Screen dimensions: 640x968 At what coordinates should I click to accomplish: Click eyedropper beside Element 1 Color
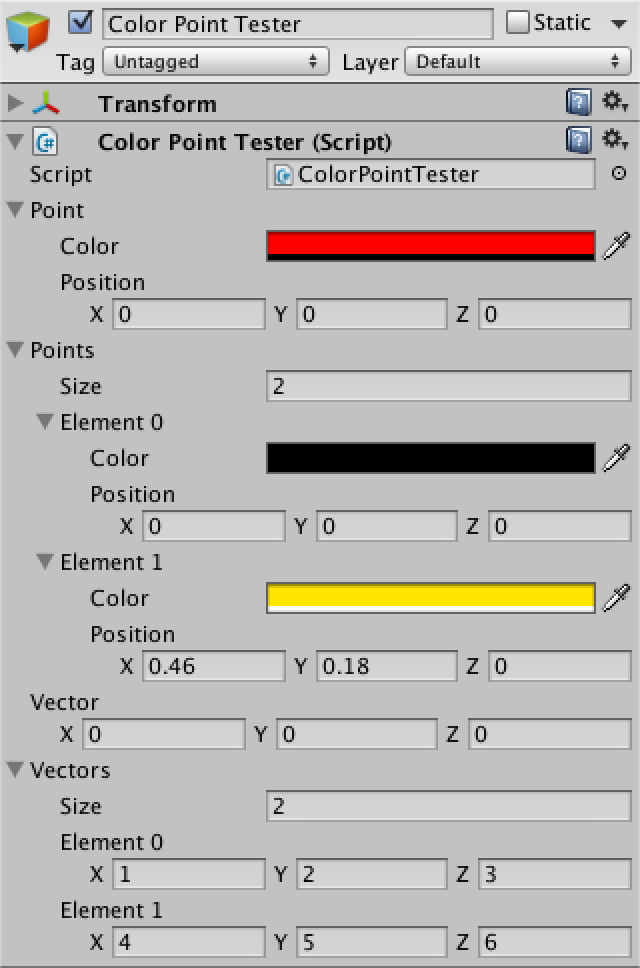tap(617, 598)
